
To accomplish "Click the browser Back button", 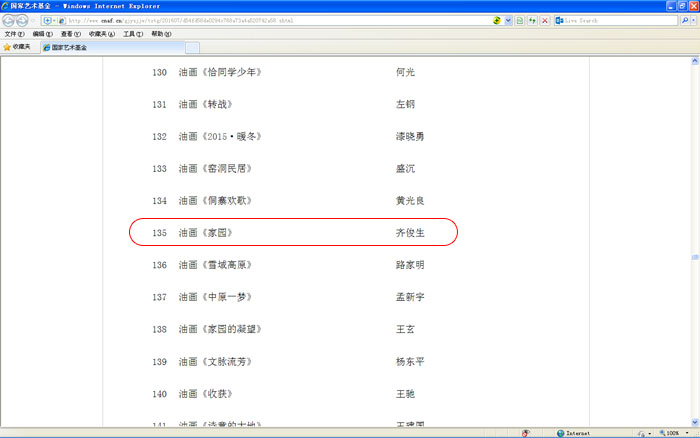I will (8, 20).
